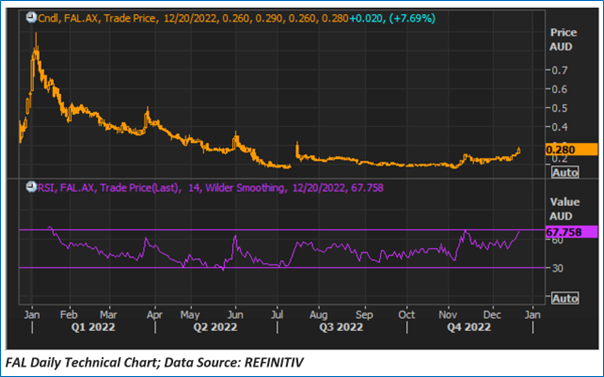Select the orange 0.280 last price tag
The image size is (604, 377).
point(571,149)
